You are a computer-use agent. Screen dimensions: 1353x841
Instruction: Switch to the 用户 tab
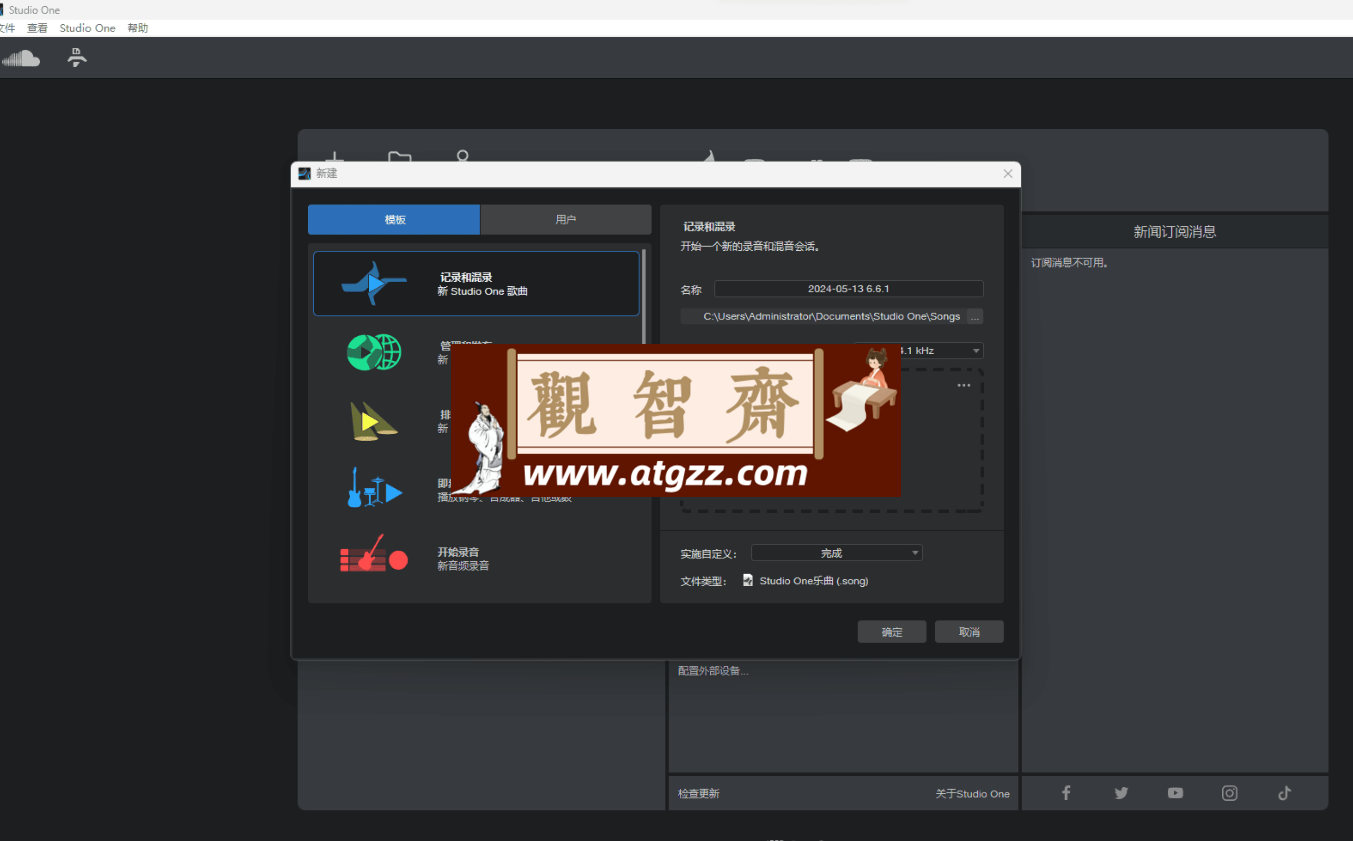[x=566, y=220]
